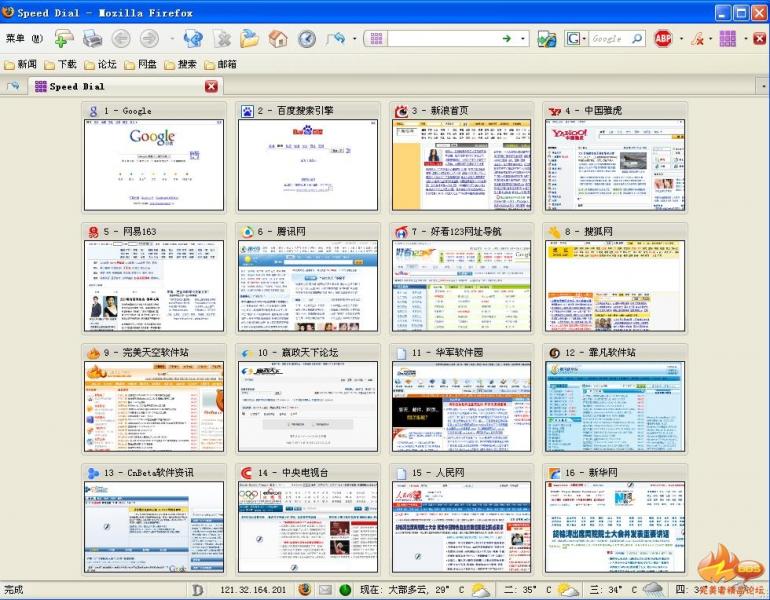
Task: Click the '10 - 赢政天下论坛' dial title
Action: [x=298, y=353]
